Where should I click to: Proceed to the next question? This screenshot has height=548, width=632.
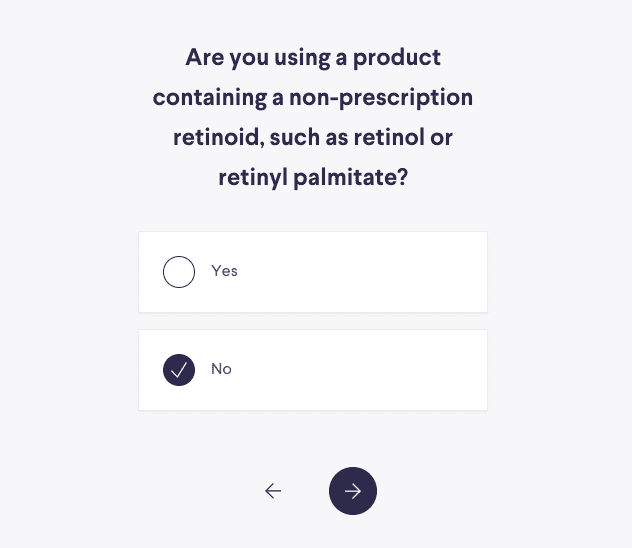353,491
